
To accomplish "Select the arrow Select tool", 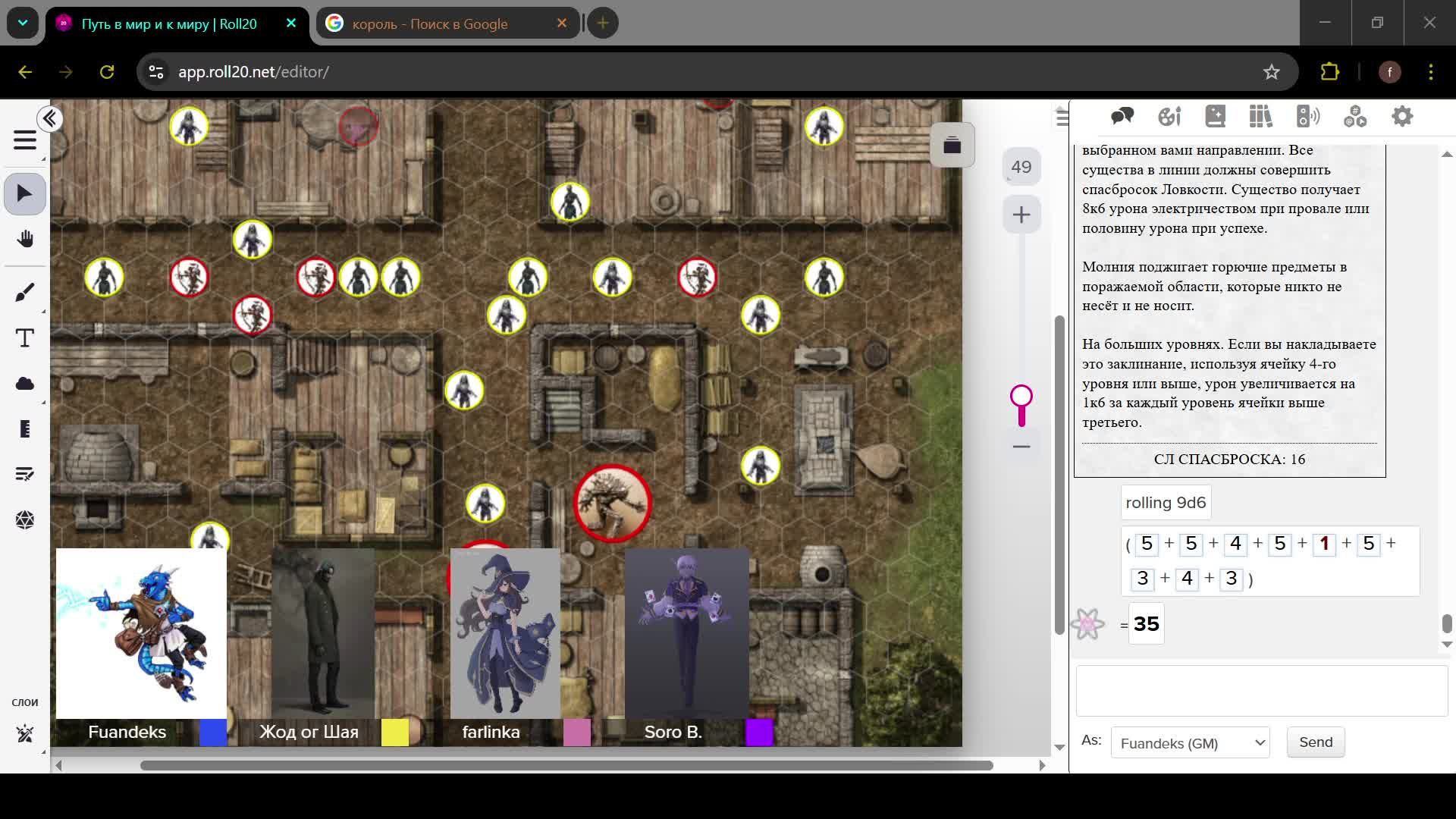I will [25, 194].
